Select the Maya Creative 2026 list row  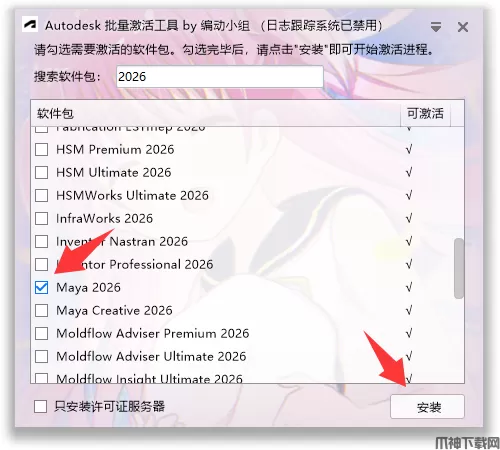[x=242, y=311]
